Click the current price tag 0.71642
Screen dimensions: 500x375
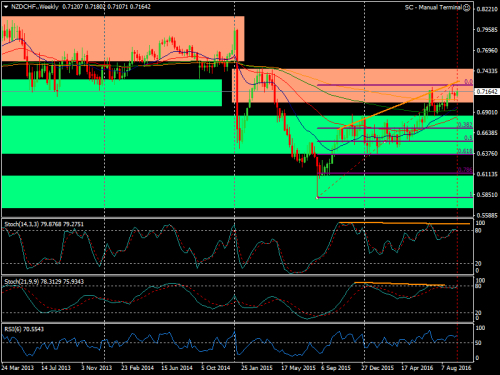pyautogui.click(x=487, y=92)
